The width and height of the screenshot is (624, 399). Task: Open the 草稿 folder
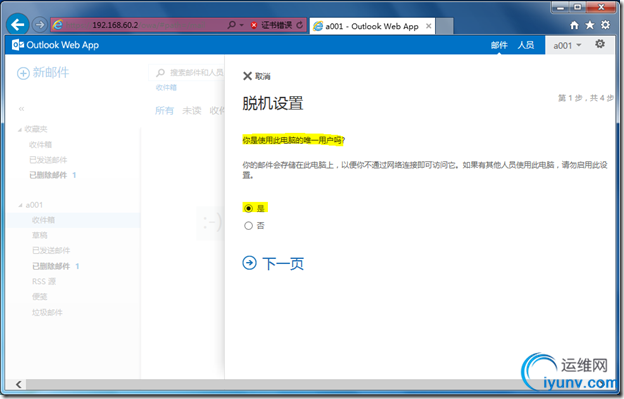click(x=39, y=236)
